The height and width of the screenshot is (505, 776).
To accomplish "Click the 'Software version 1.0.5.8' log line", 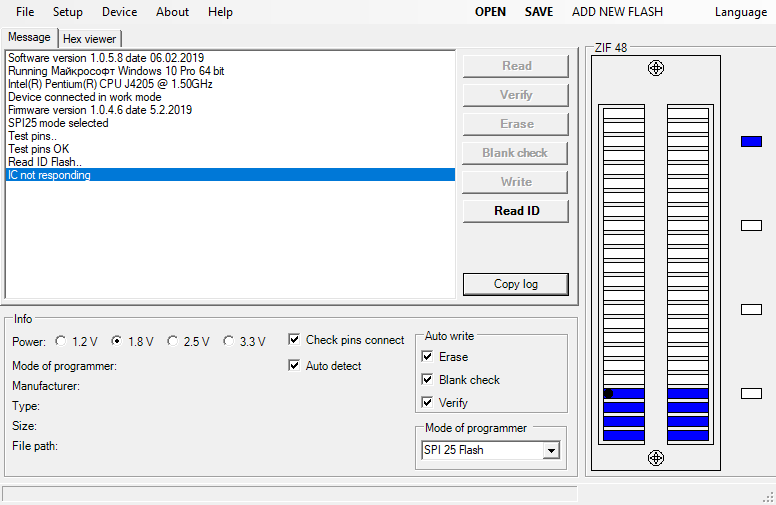I will (230, 58).
